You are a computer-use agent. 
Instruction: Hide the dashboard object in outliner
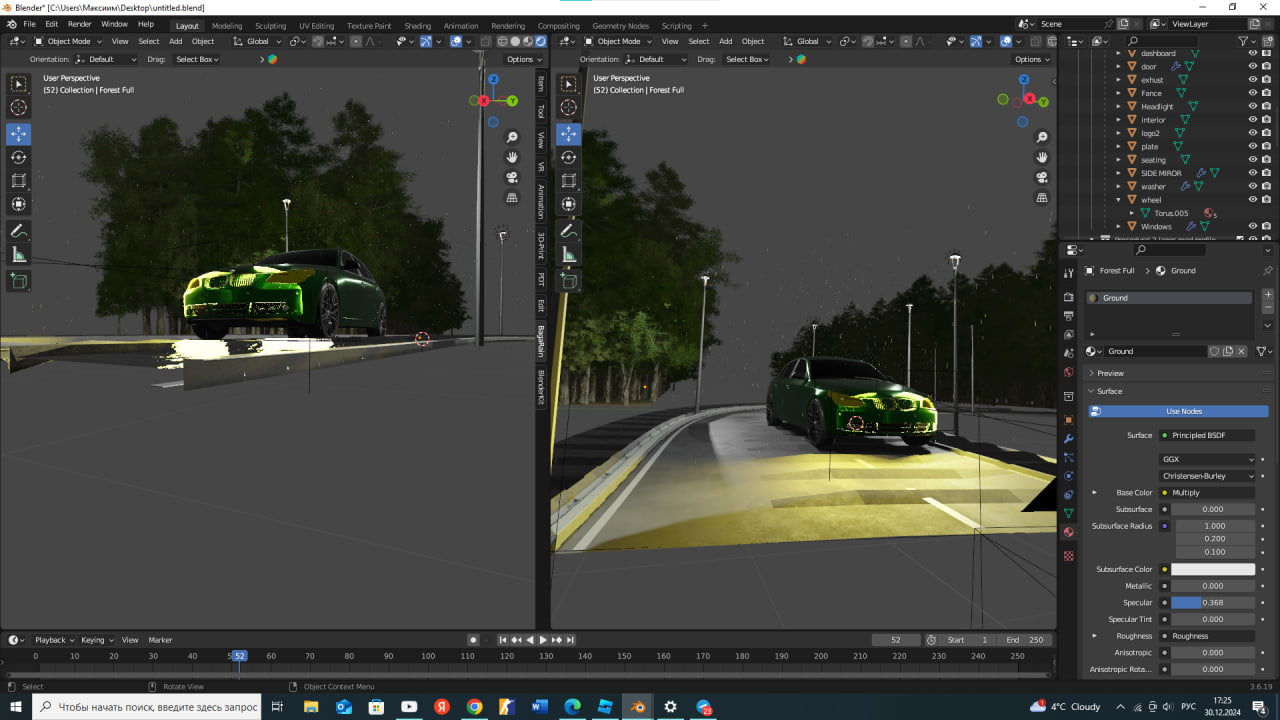(1252, 53)
